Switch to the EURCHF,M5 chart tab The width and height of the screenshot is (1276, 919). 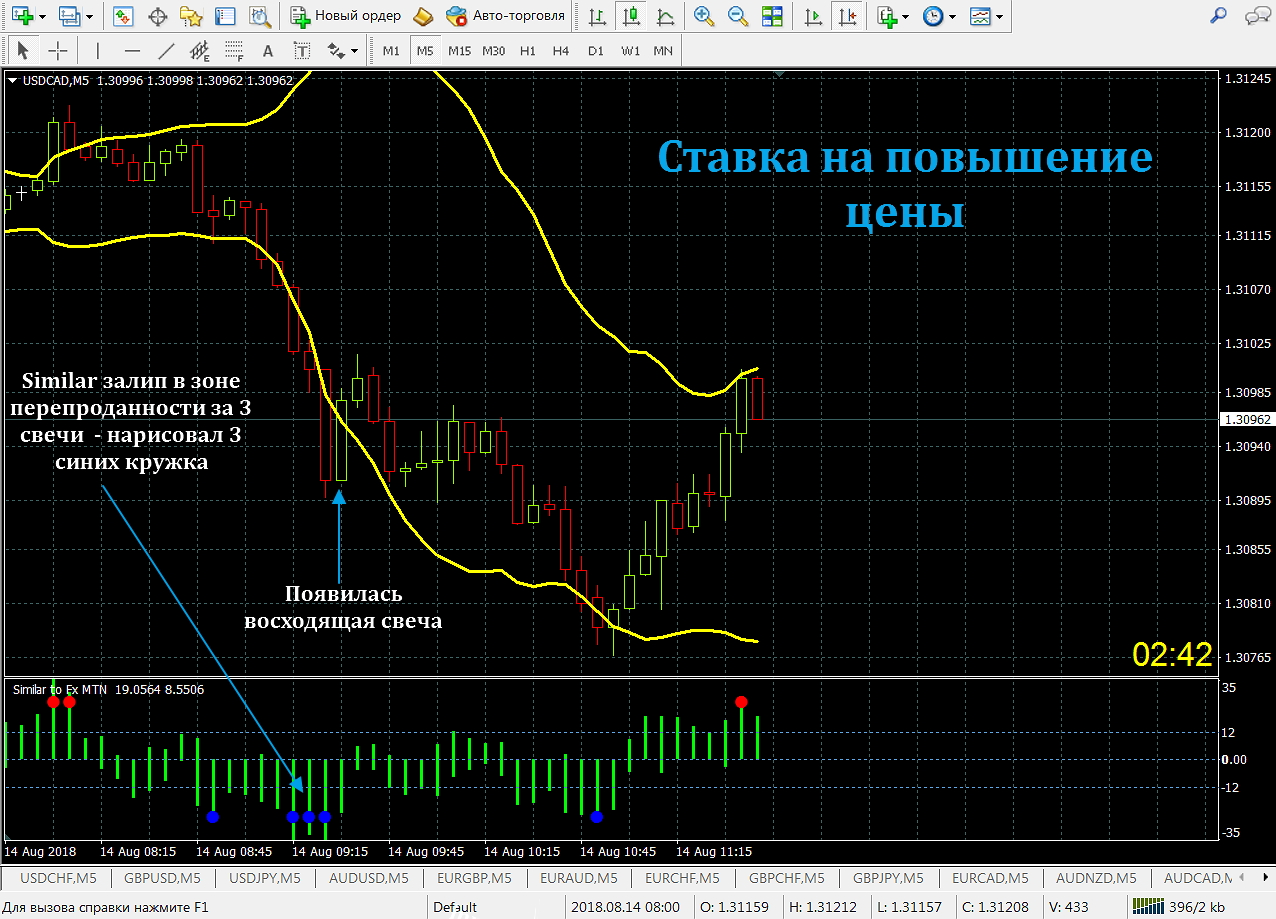point(684,878)
